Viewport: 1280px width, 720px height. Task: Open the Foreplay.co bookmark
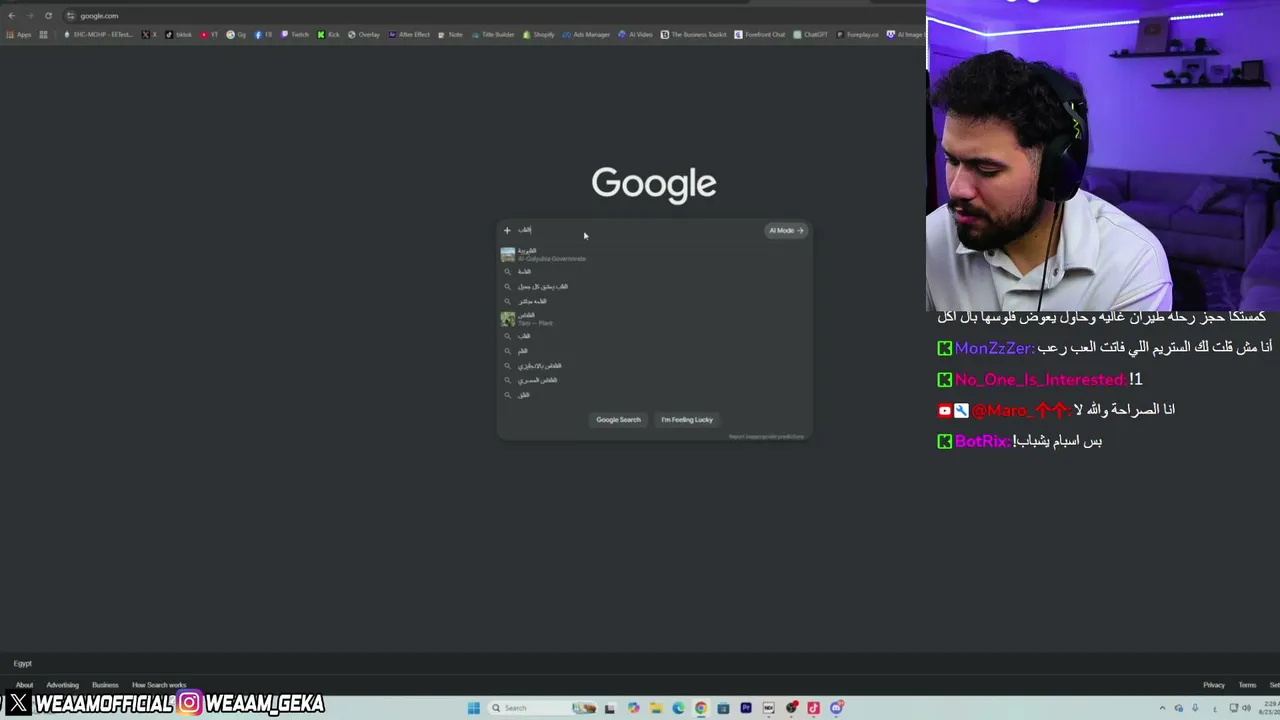tap(857, 35)
